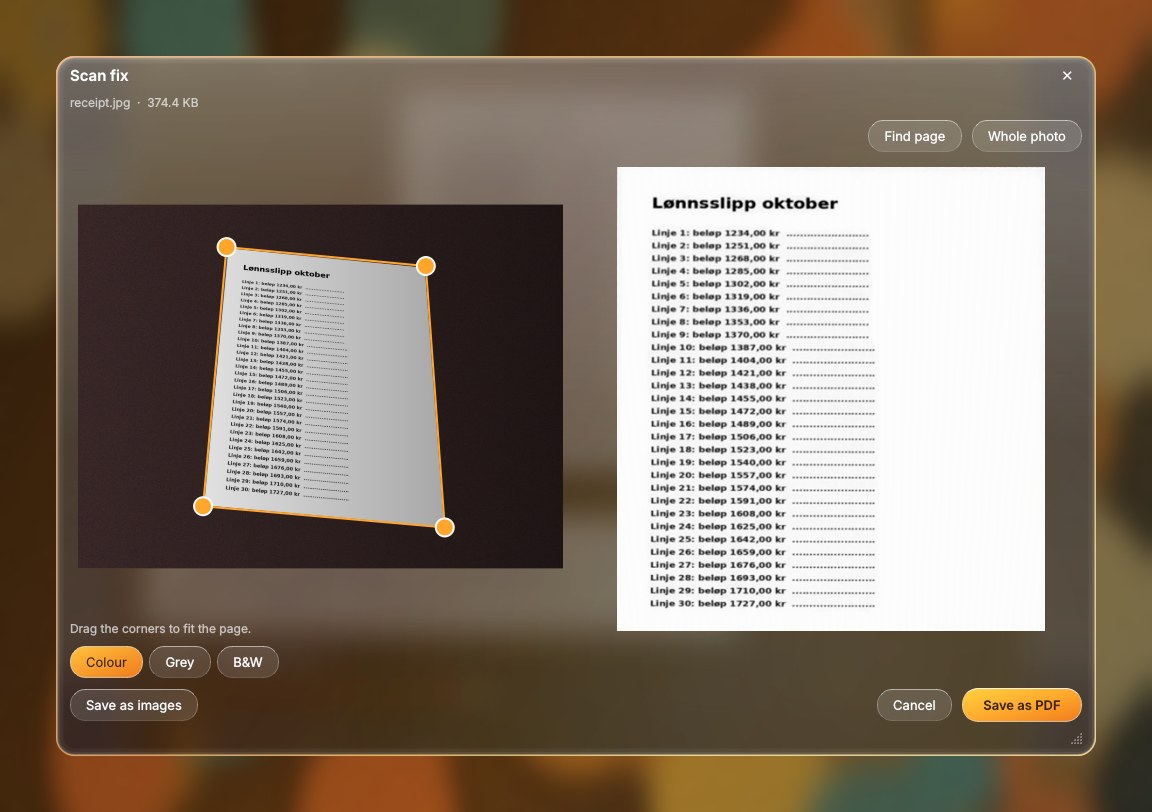Click 'Drag the corners to fit the page.' hint
The image size is (1152, 812).
pos(160,629)
